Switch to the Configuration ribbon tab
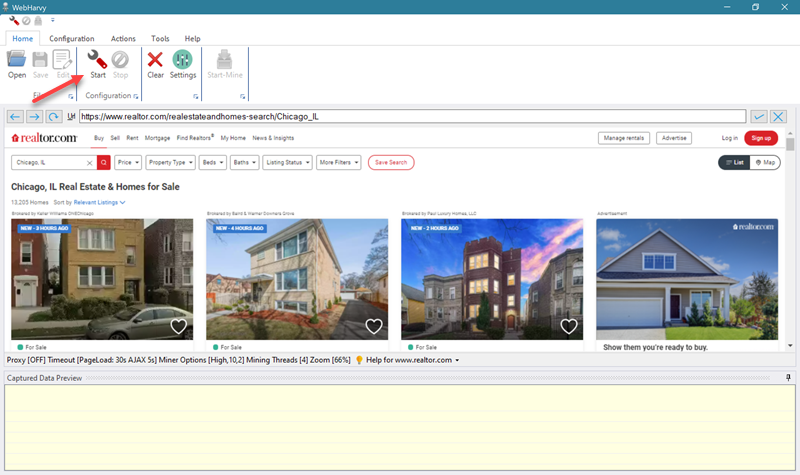 click(x=71, y=38)
